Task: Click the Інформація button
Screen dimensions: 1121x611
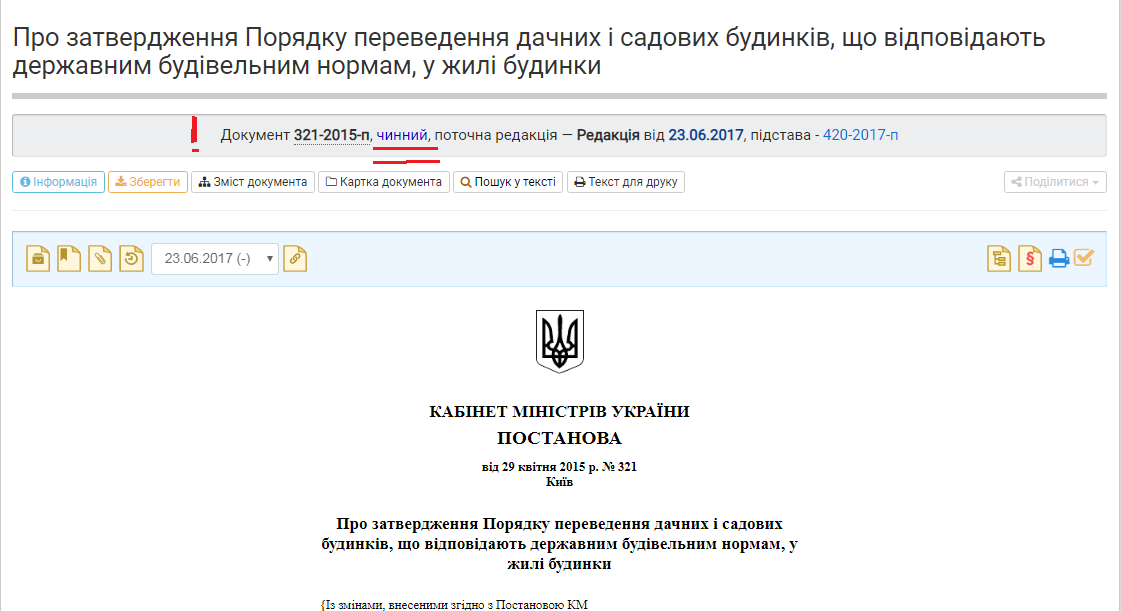Action: tap(59, 182)
